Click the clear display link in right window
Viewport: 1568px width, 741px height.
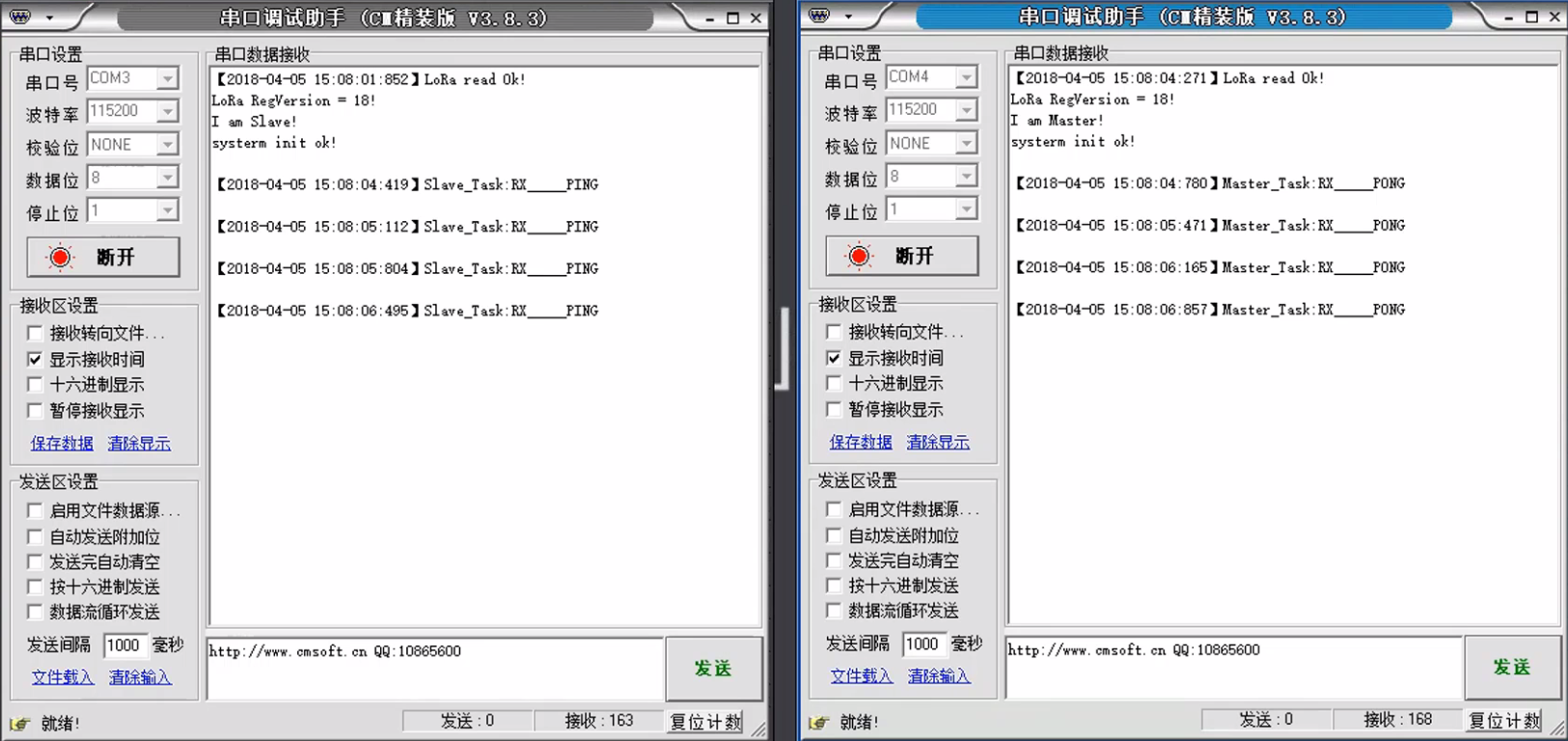[x=938, y=442]
